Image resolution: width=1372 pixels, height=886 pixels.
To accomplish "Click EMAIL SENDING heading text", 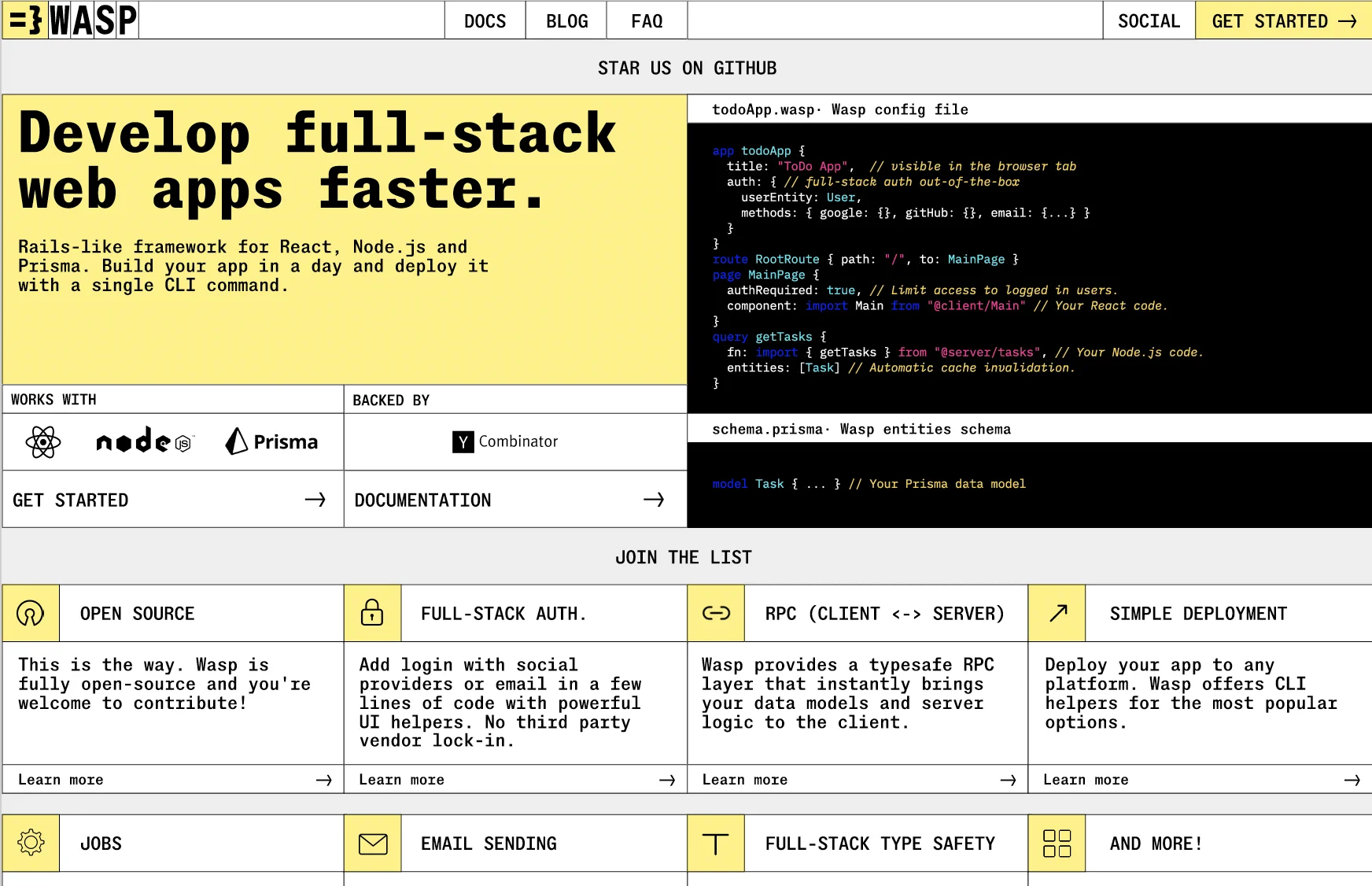I will [x=489, y=844].
